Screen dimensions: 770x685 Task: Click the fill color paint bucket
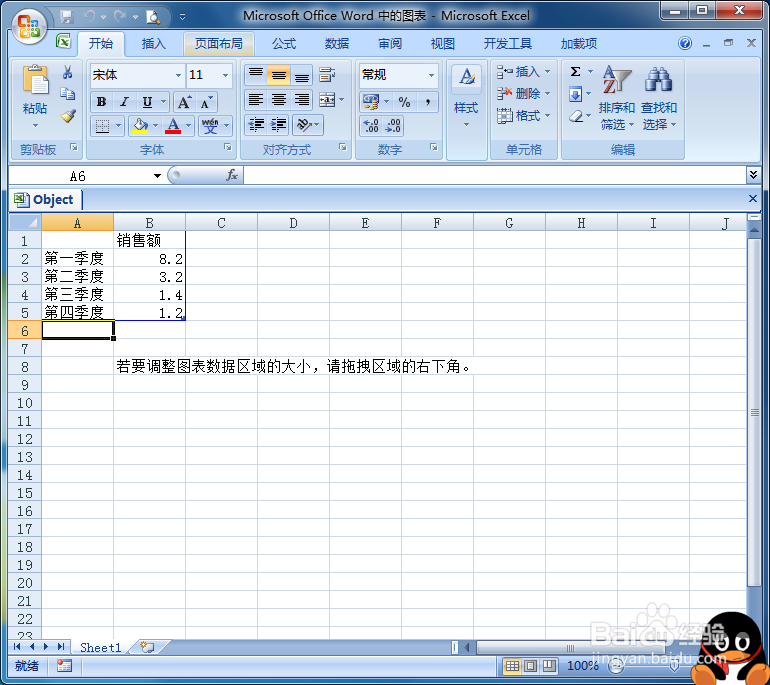pyautogui.click(x=140, y=126)
